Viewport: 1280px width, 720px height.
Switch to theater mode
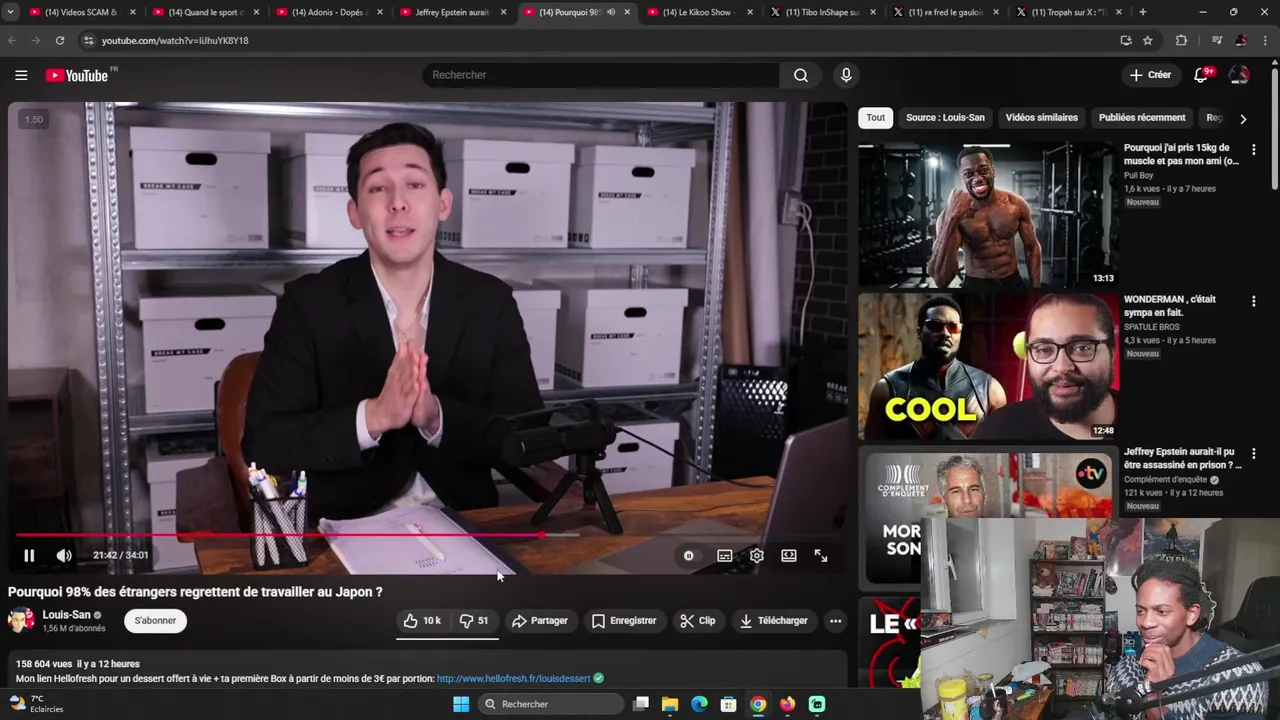click(x=789, y=556)
